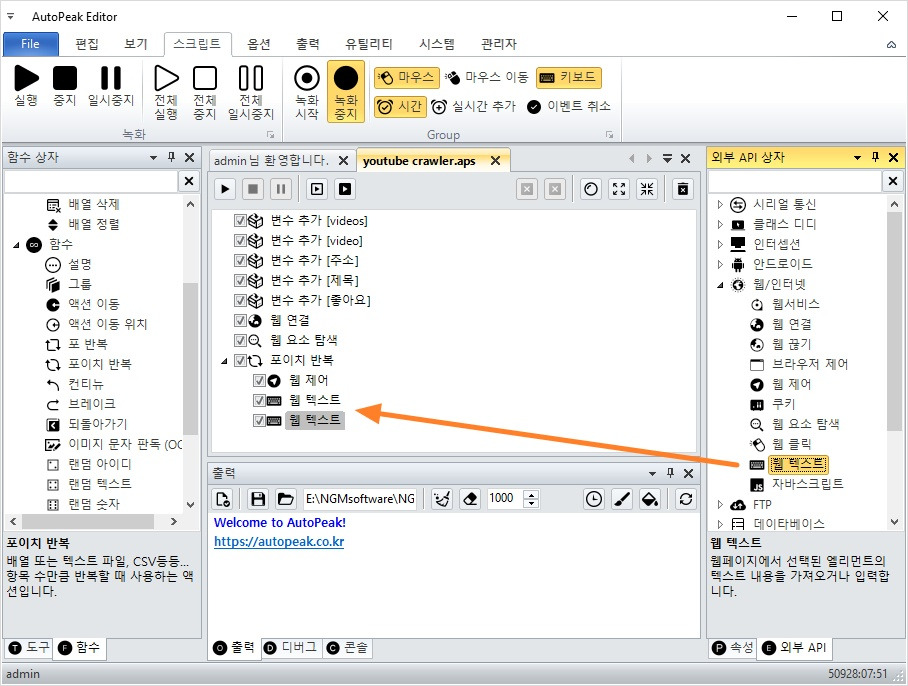Switch to the 속성 tab at bottom right
The image size is (908, 686).
[x=733, y=648]
